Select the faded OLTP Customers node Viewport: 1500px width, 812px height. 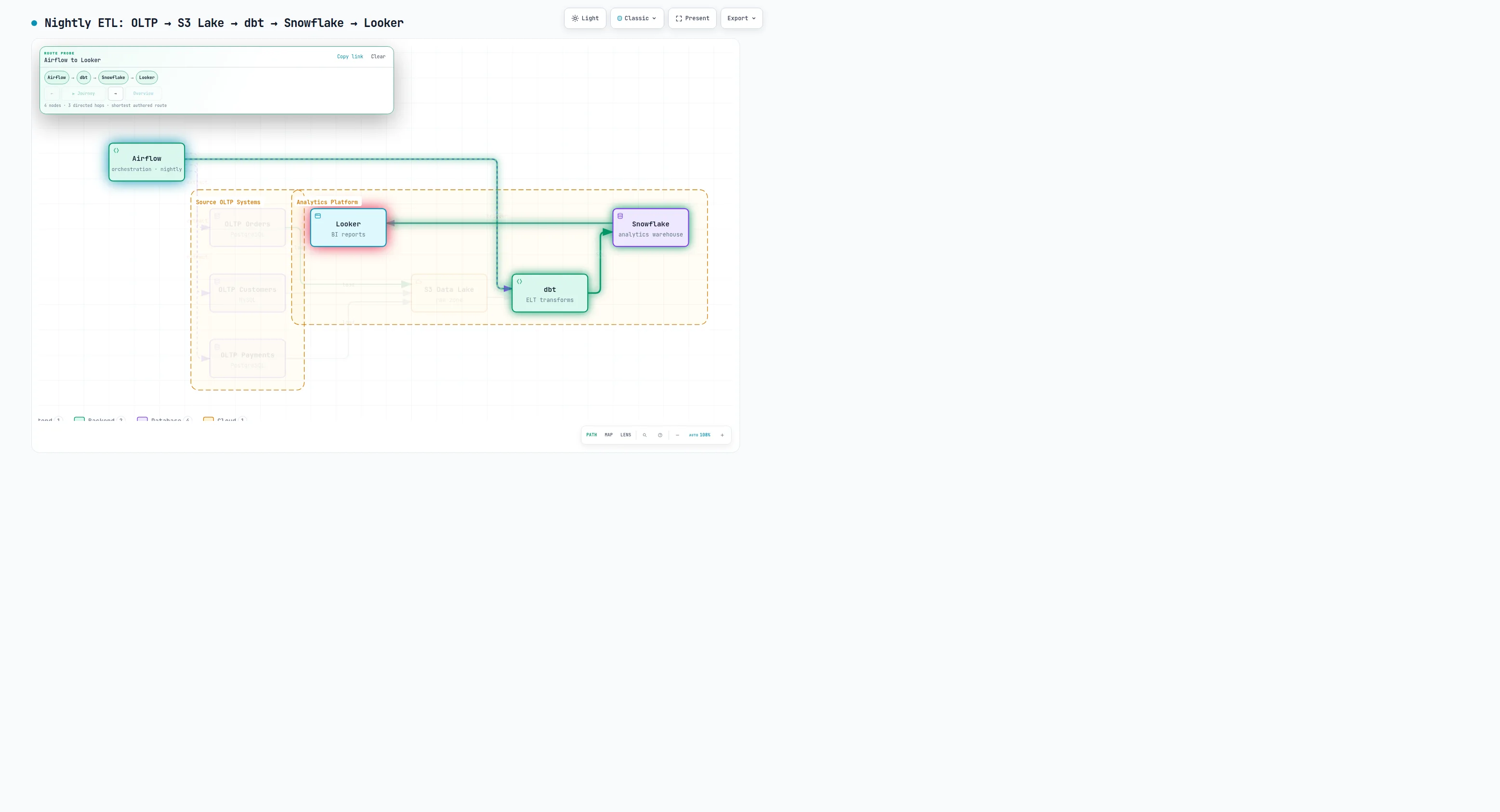[x=248, y=293]
